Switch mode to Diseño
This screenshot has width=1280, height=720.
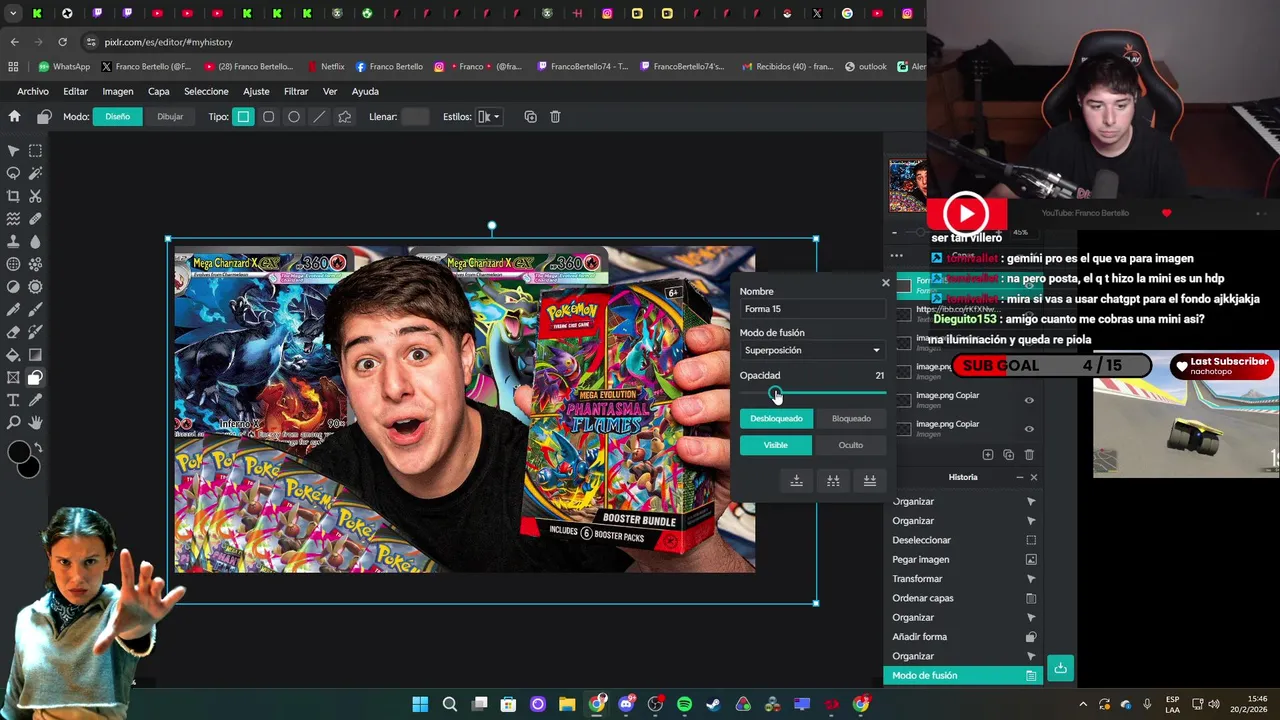click(118, 116)
